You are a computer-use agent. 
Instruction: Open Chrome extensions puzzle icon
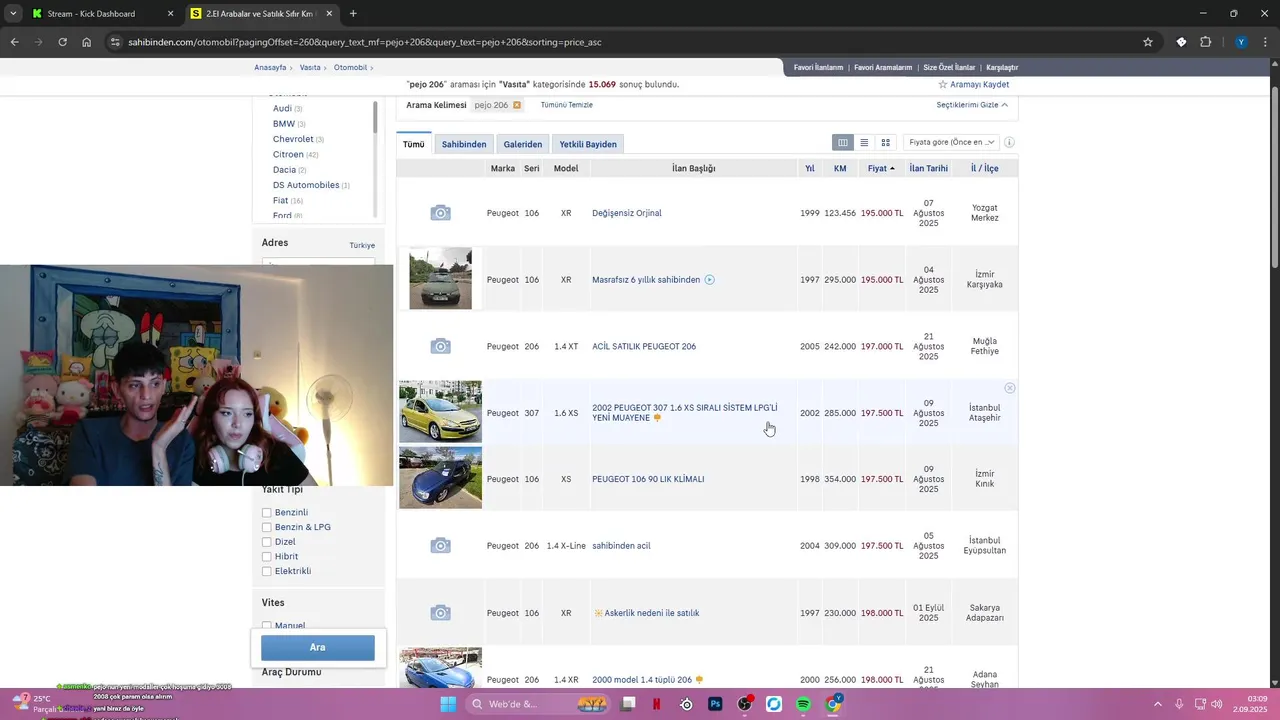pos(1205,42)
